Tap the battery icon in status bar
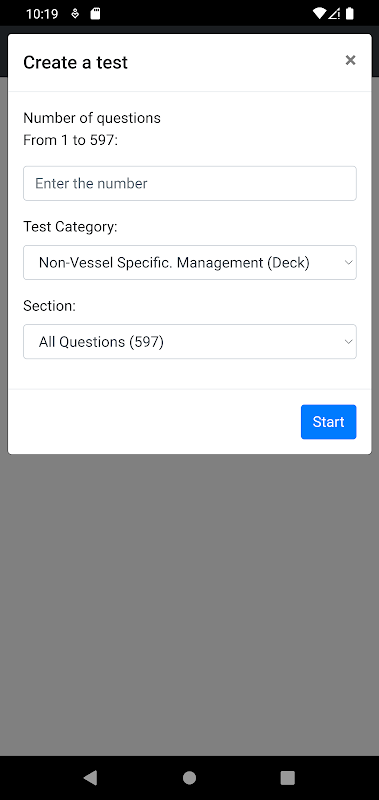379x800 pixels. [350, 14]
